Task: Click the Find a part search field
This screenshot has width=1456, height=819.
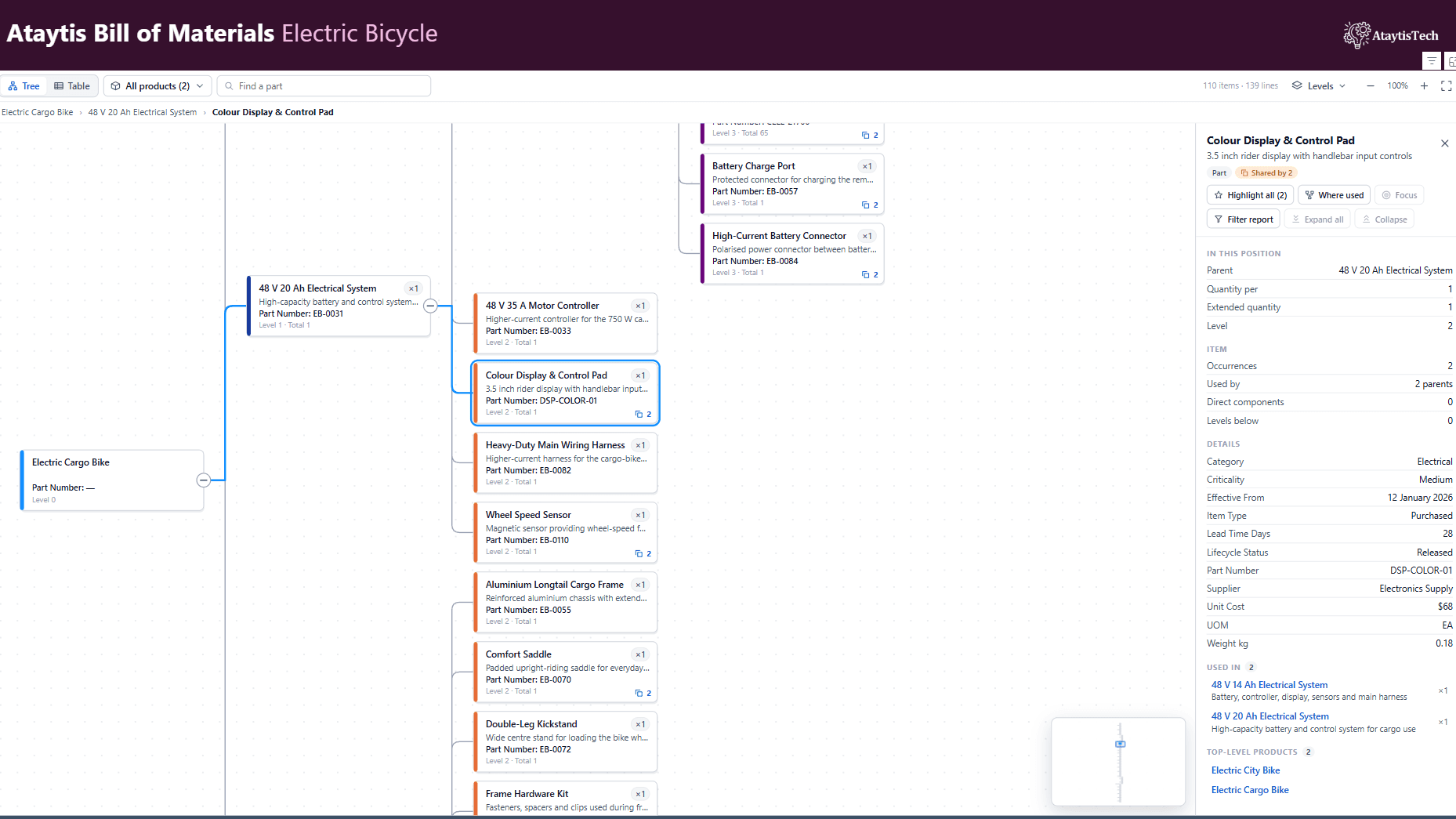Action: 324,86
